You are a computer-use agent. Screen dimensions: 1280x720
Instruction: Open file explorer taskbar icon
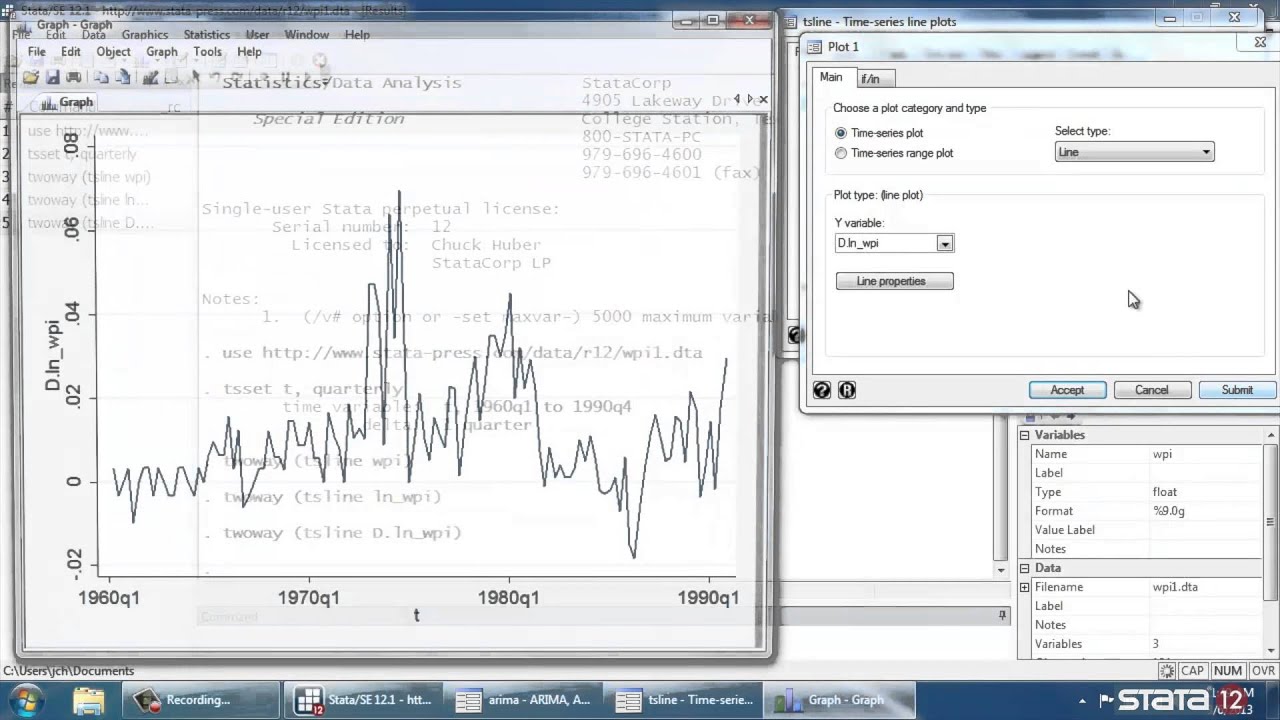click(x=88, y=699)
